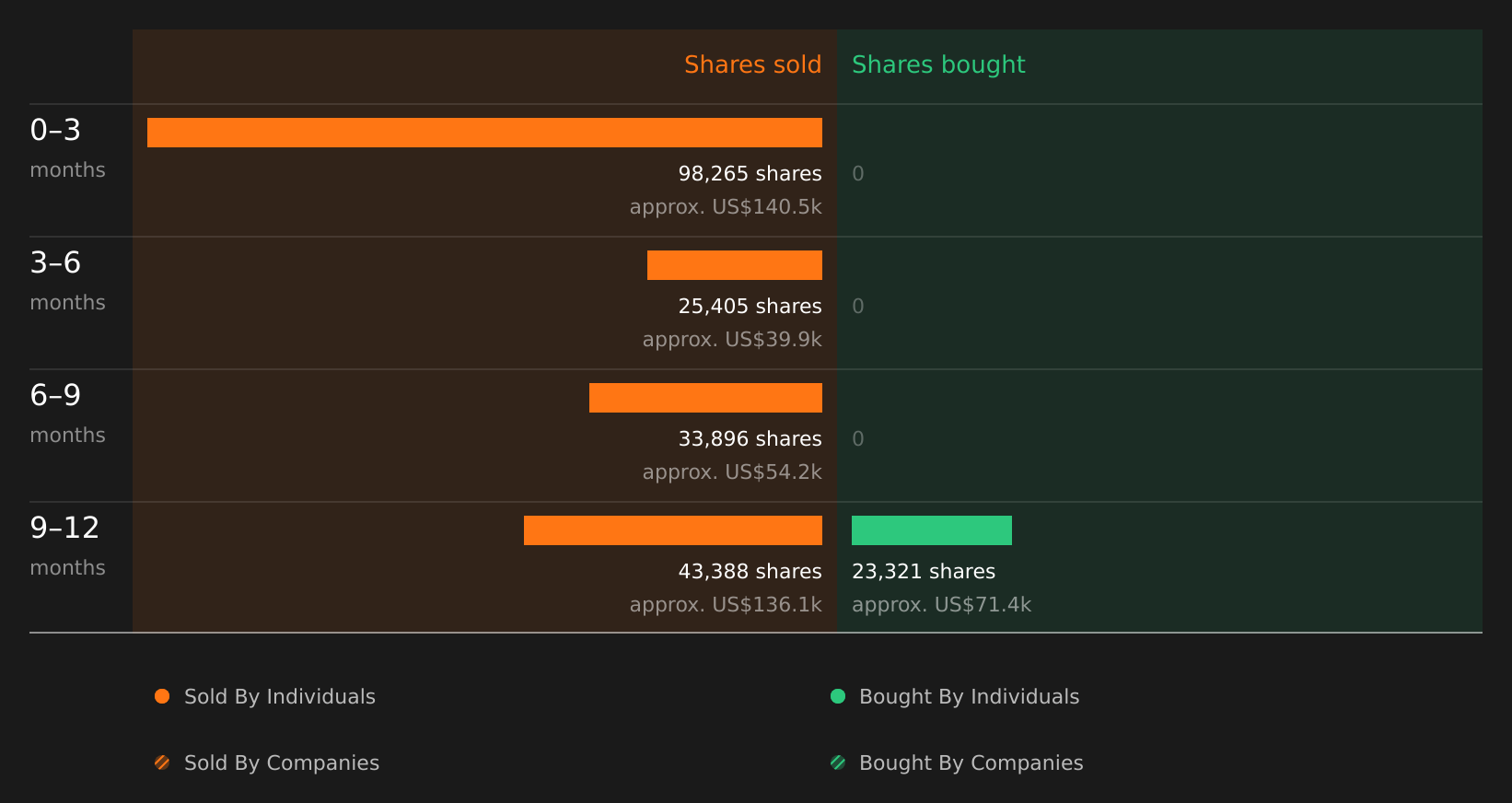The height and width of the screenshot is (803, 1512).
Task: Click the 3–6 months orange sold bar
Action: pyautogui.click(x=735, y=265)
